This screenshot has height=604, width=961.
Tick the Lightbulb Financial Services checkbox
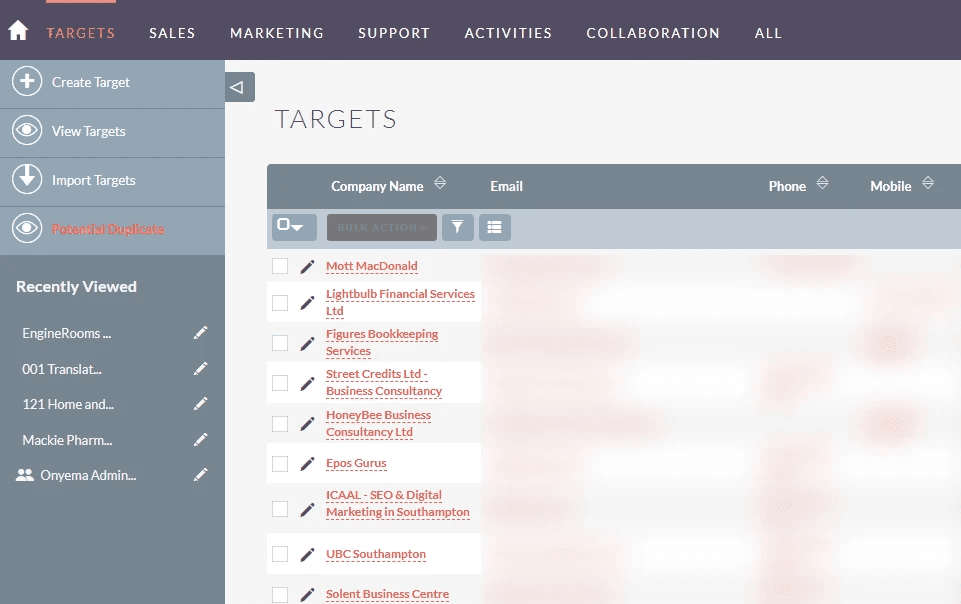pos(280,303)
